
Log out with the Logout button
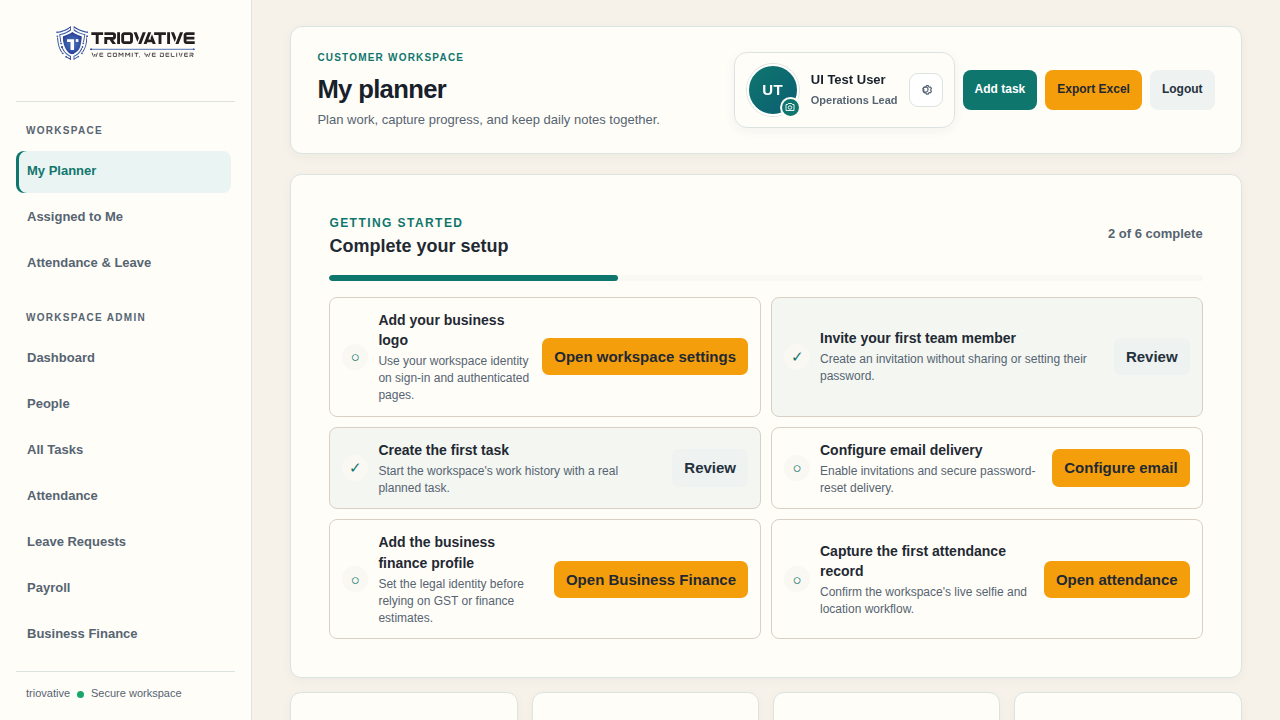(x=1182, y=90)
